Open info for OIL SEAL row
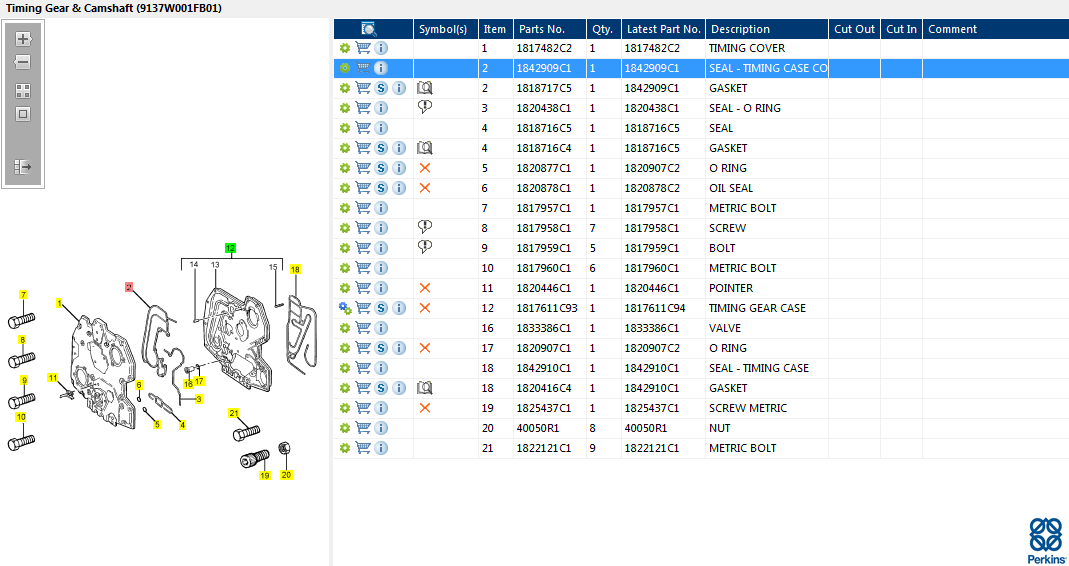This screenshot has height=566, width=1069. [400, 188]
